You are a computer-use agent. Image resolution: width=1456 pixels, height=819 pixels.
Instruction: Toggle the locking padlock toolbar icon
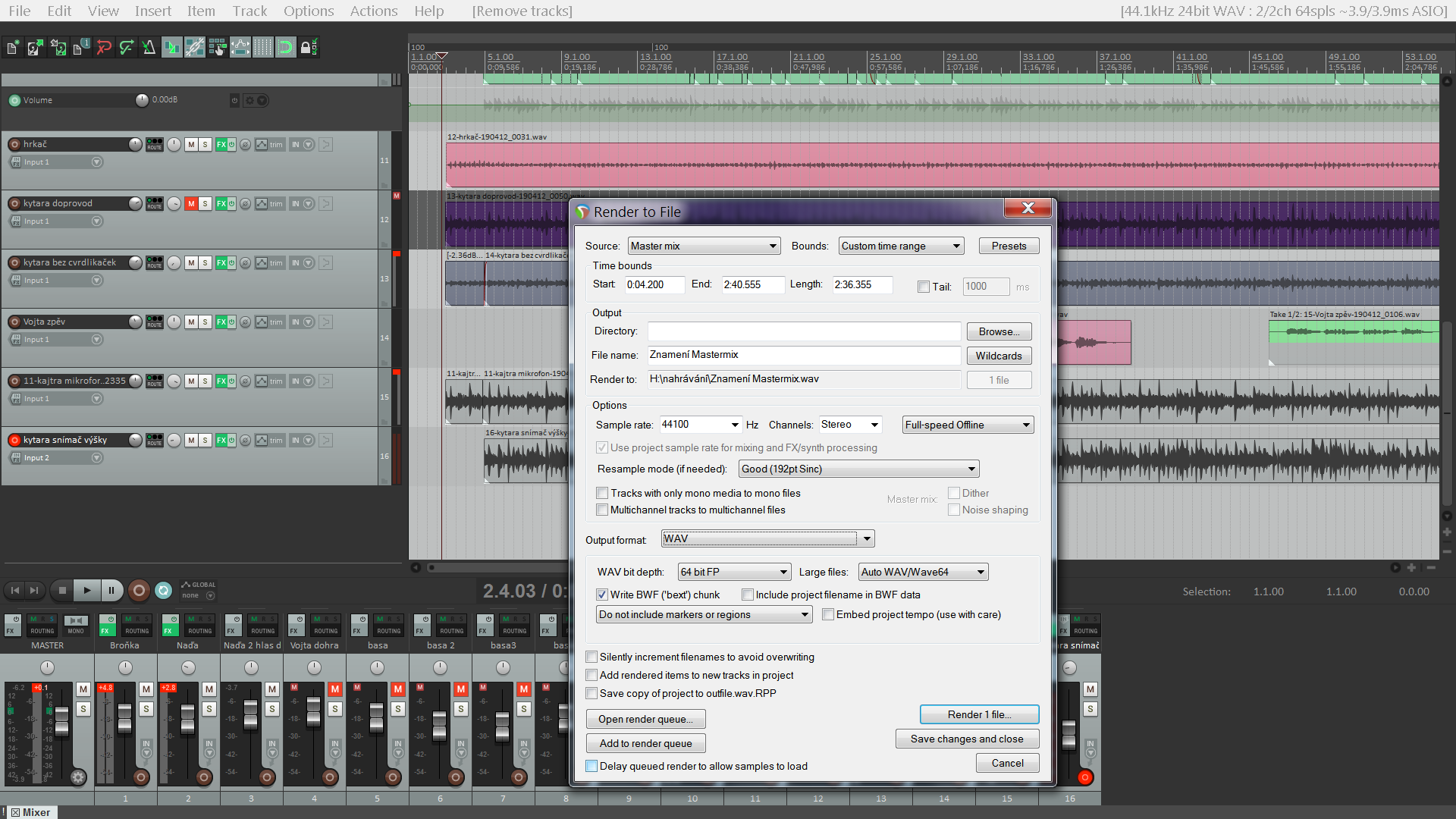(x=307, y=48)
